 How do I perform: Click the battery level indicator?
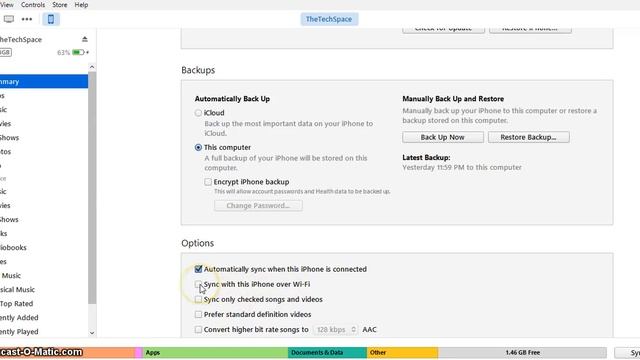[79, 52]
